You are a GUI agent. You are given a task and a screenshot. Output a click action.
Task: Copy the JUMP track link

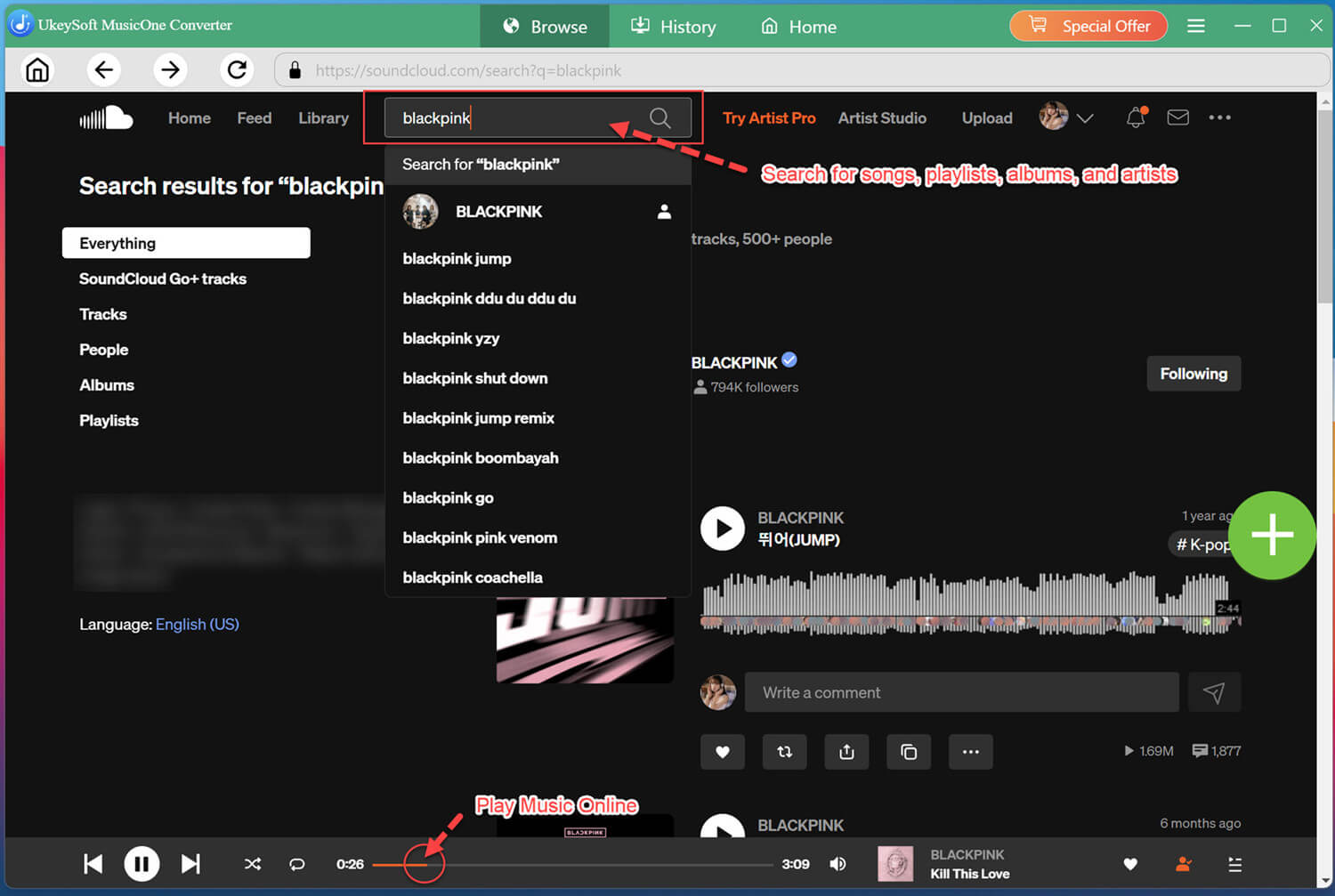click(909, 752)
